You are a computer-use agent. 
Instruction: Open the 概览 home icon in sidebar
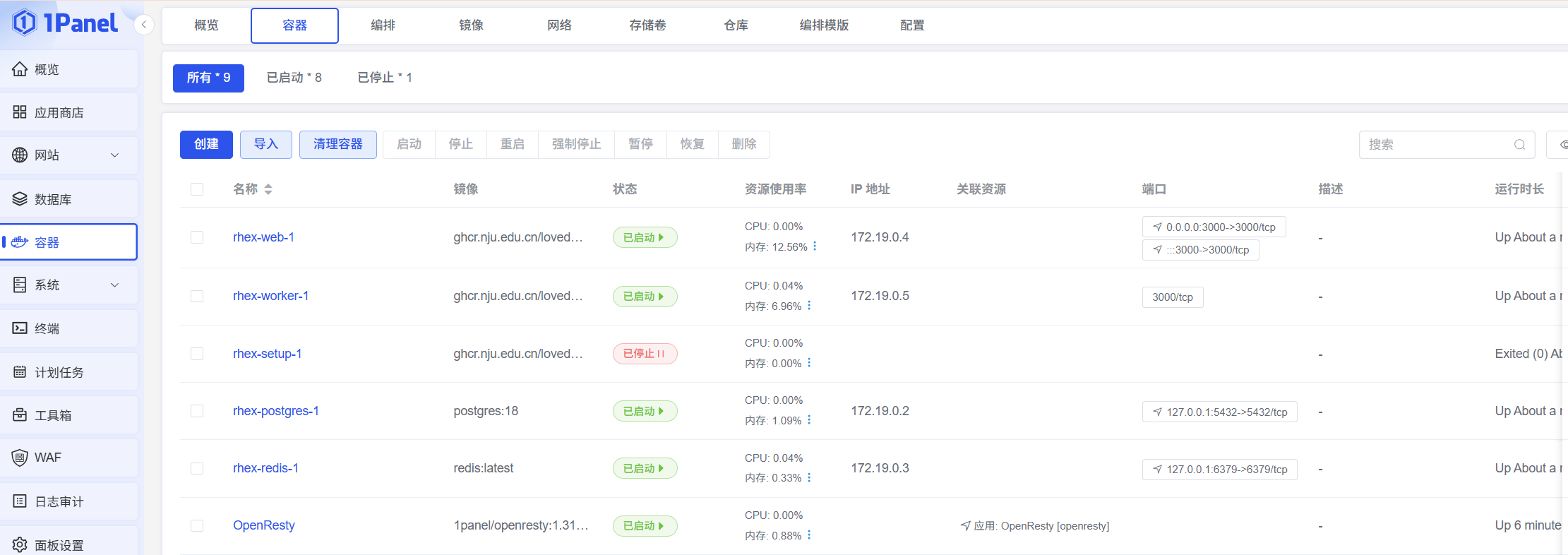20,69
